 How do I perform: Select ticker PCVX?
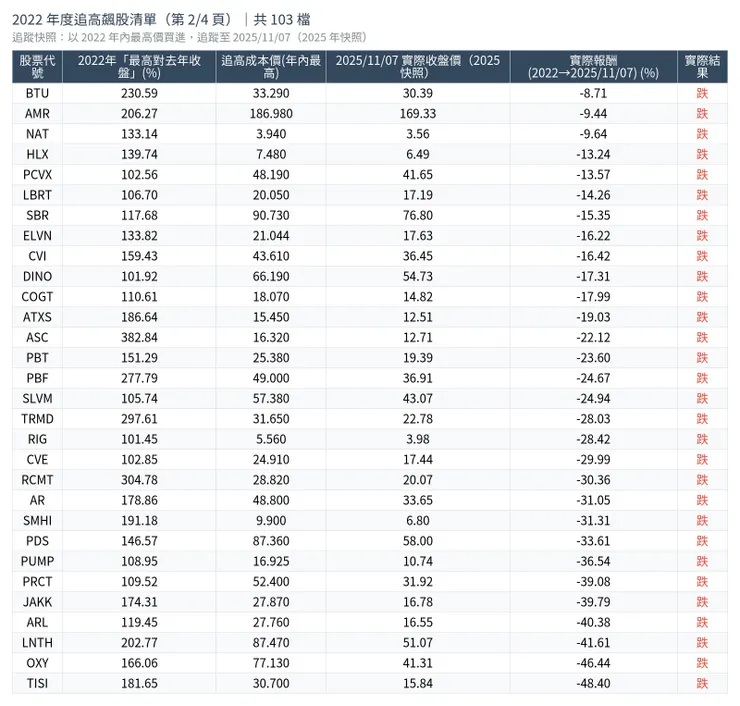[x=37, y=175]
